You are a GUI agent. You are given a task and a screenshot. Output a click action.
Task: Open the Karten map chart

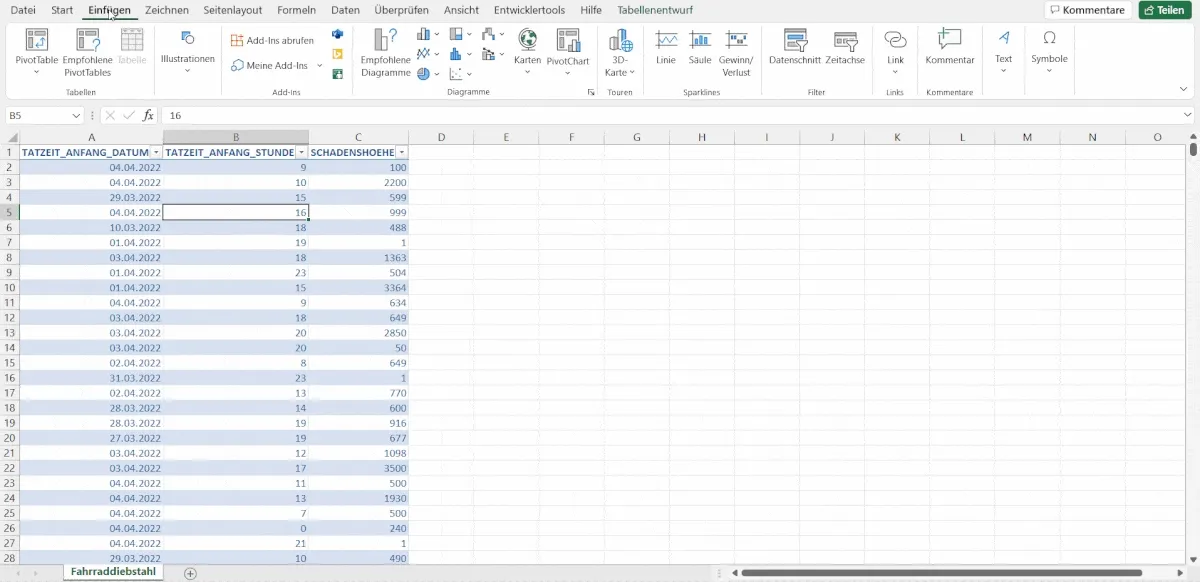click(527, 50)
